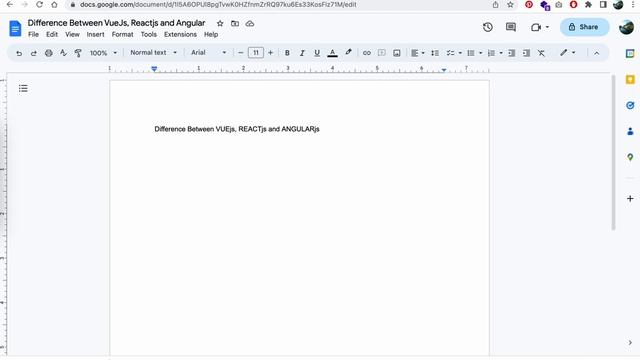Bookmark this page with the browser star
Screen dimensions: 640x360
[x=510, y=4]
